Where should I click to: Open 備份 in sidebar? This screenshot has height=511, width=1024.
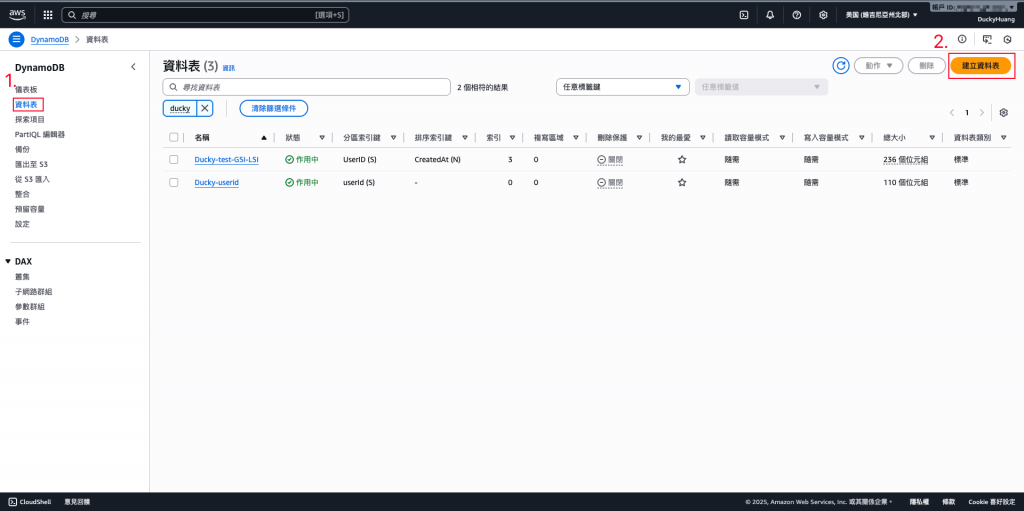tap(22, 149)
